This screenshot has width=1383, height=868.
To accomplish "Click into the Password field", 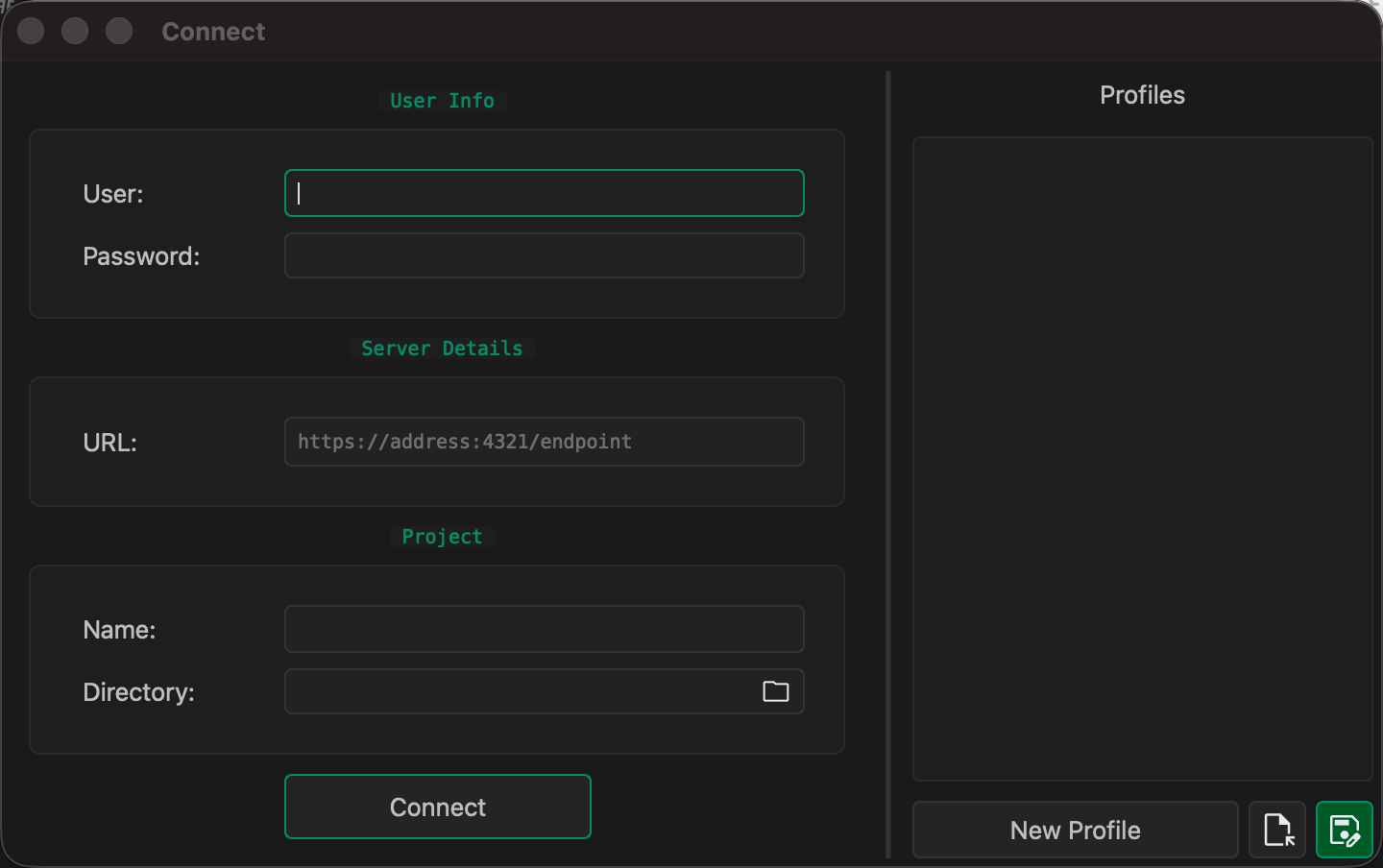I will click(544, 256).
